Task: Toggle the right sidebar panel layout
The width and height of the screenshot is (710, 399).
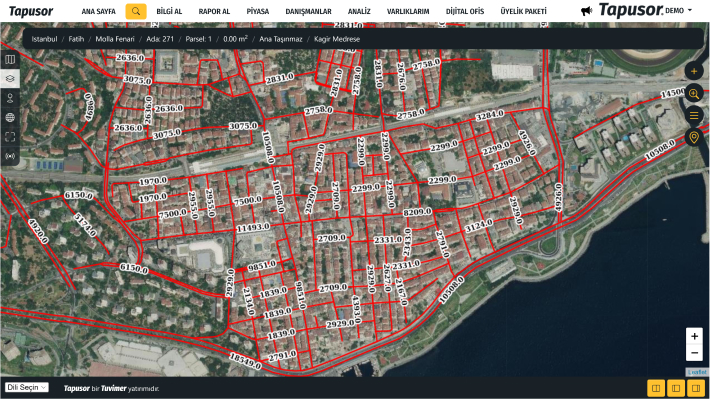Action: pos(696,388)
